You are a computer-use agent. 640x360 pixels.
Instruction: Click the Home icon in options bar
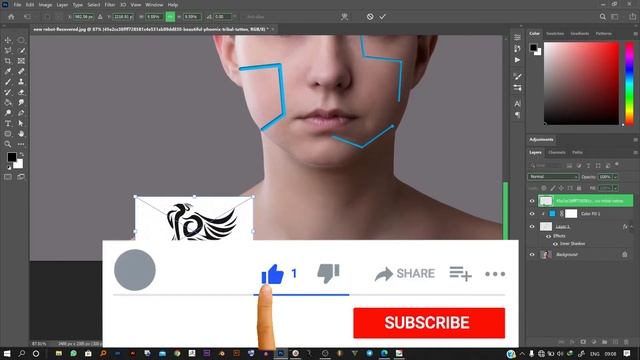pyautogui.click(x=11, y=17)
